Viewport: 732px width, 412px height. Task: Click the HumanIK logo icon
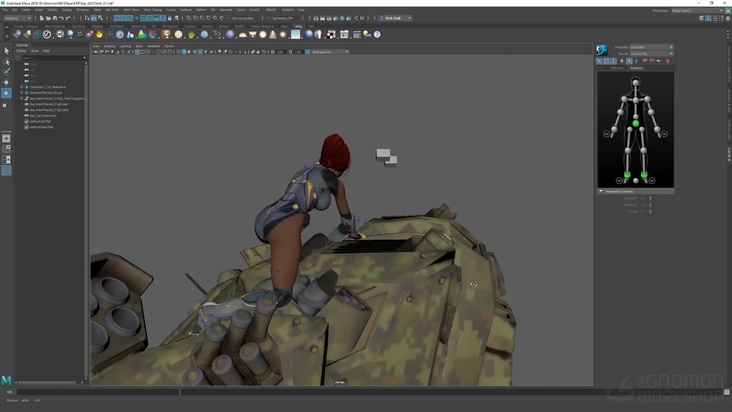[x=602, y=49]
